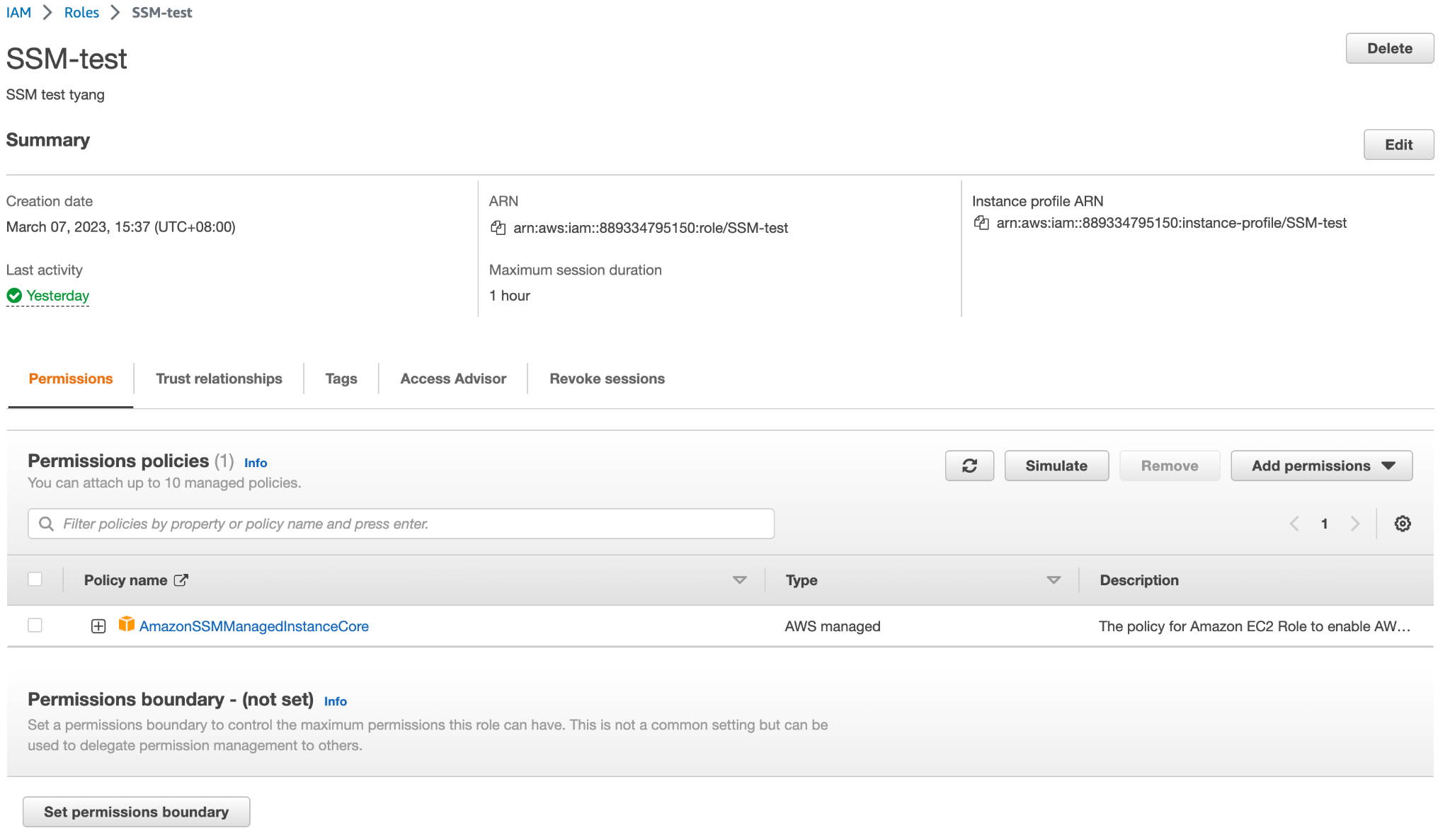
Task: Open Policy name column in new tab
Action: (183, 580)
